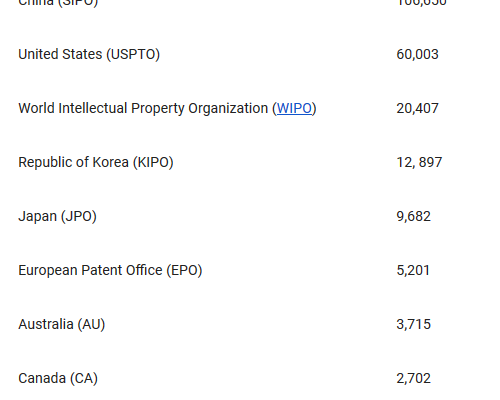Select the 2,702 value for Canada
Viewport: 500px width, 400px height.
click(x=414, y=378)
